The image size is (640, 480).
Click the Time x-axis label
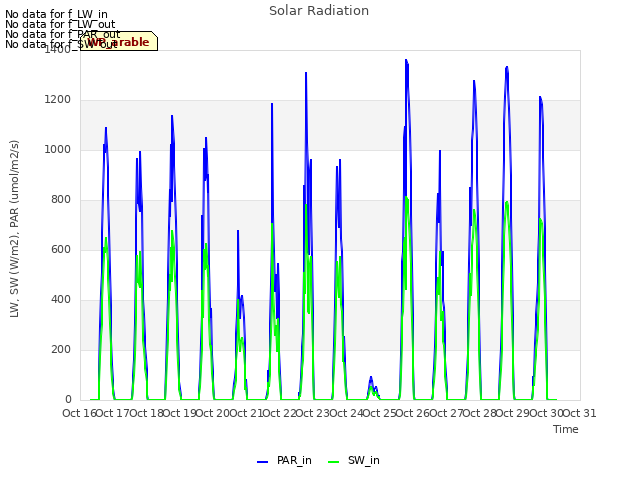pos(566,429)
